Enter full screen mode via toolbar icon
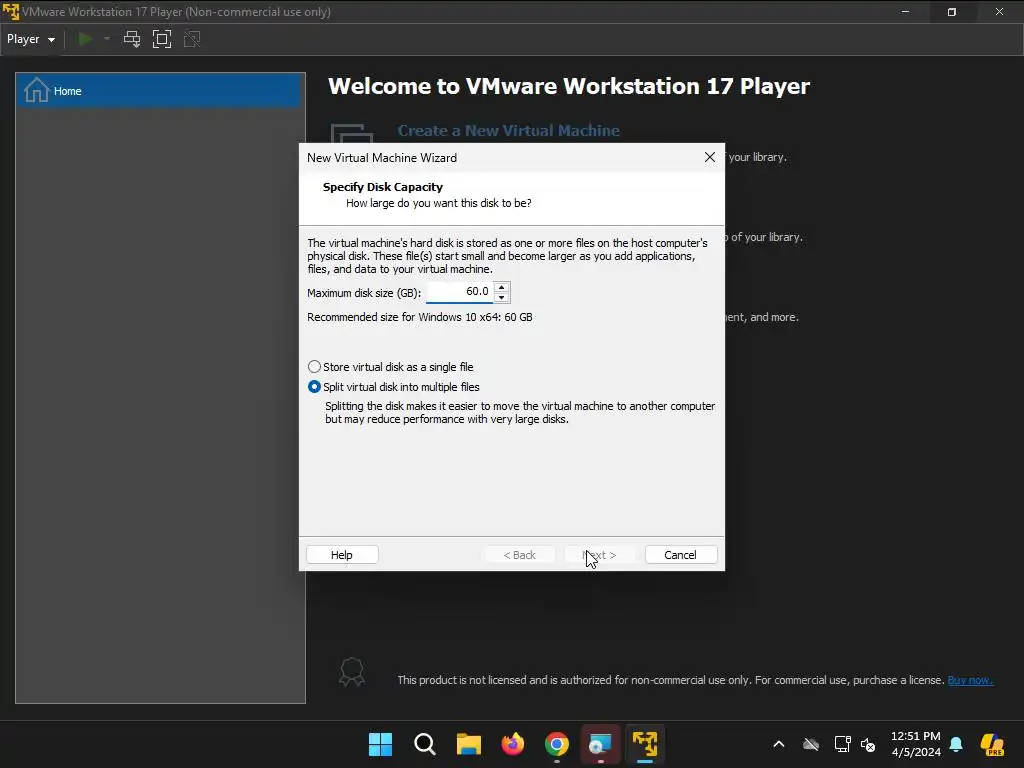The height and width of the screenshot is (768, 1024). pos(161,39)
